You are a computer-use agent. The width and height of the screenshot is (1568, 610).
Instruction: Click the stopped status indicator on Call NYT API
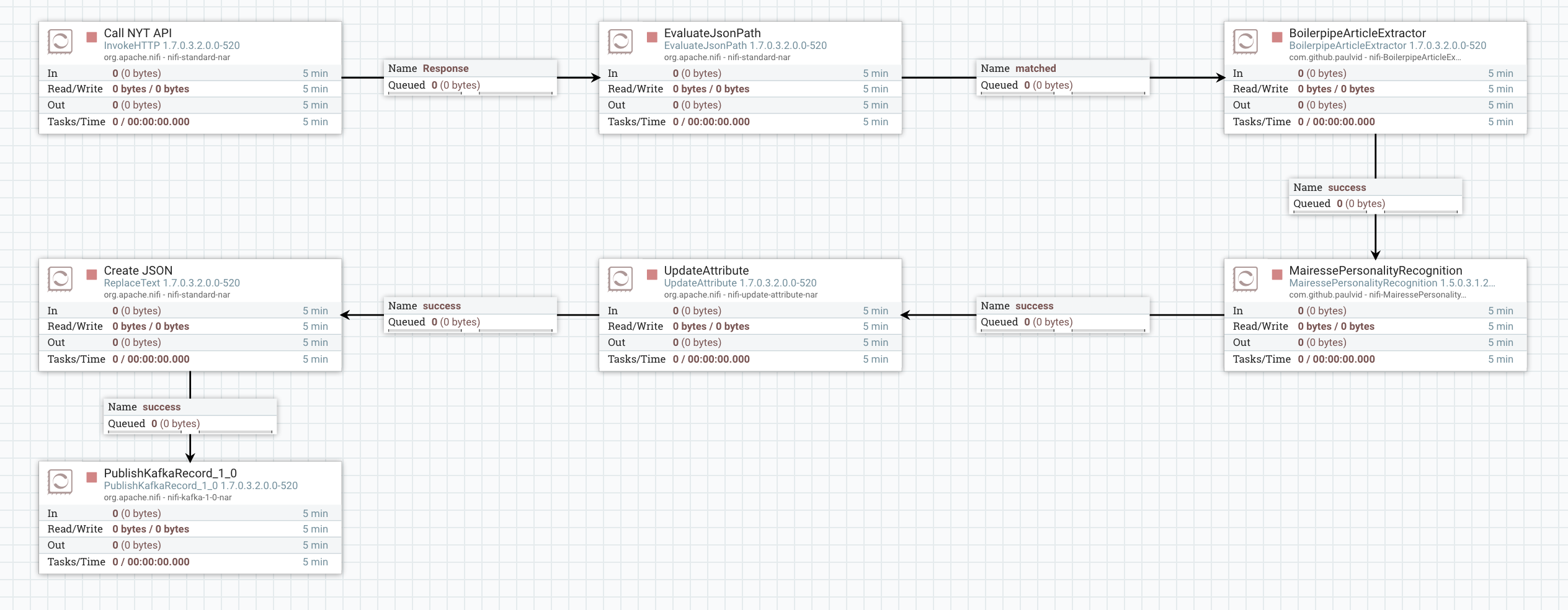[92, 37]
